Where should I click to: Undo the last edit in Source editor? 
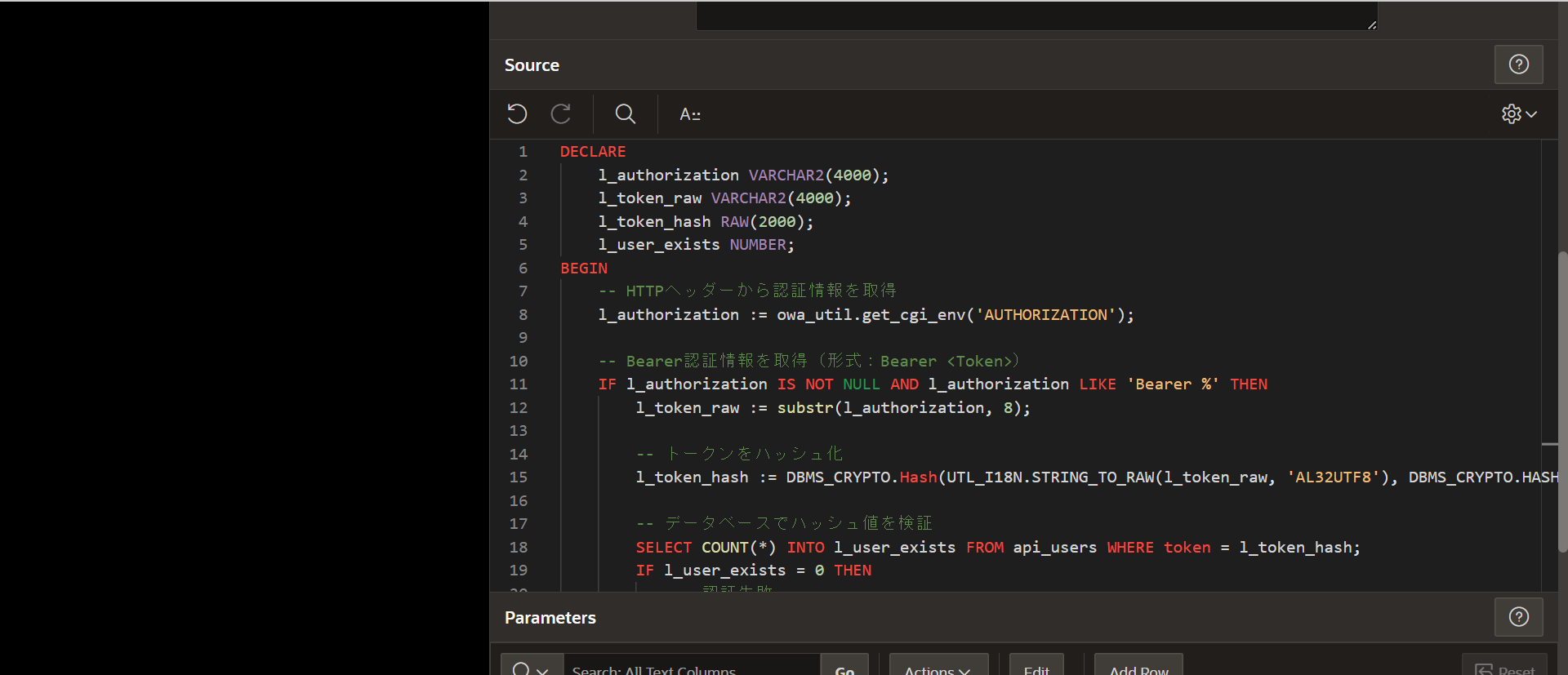point(517,113)
